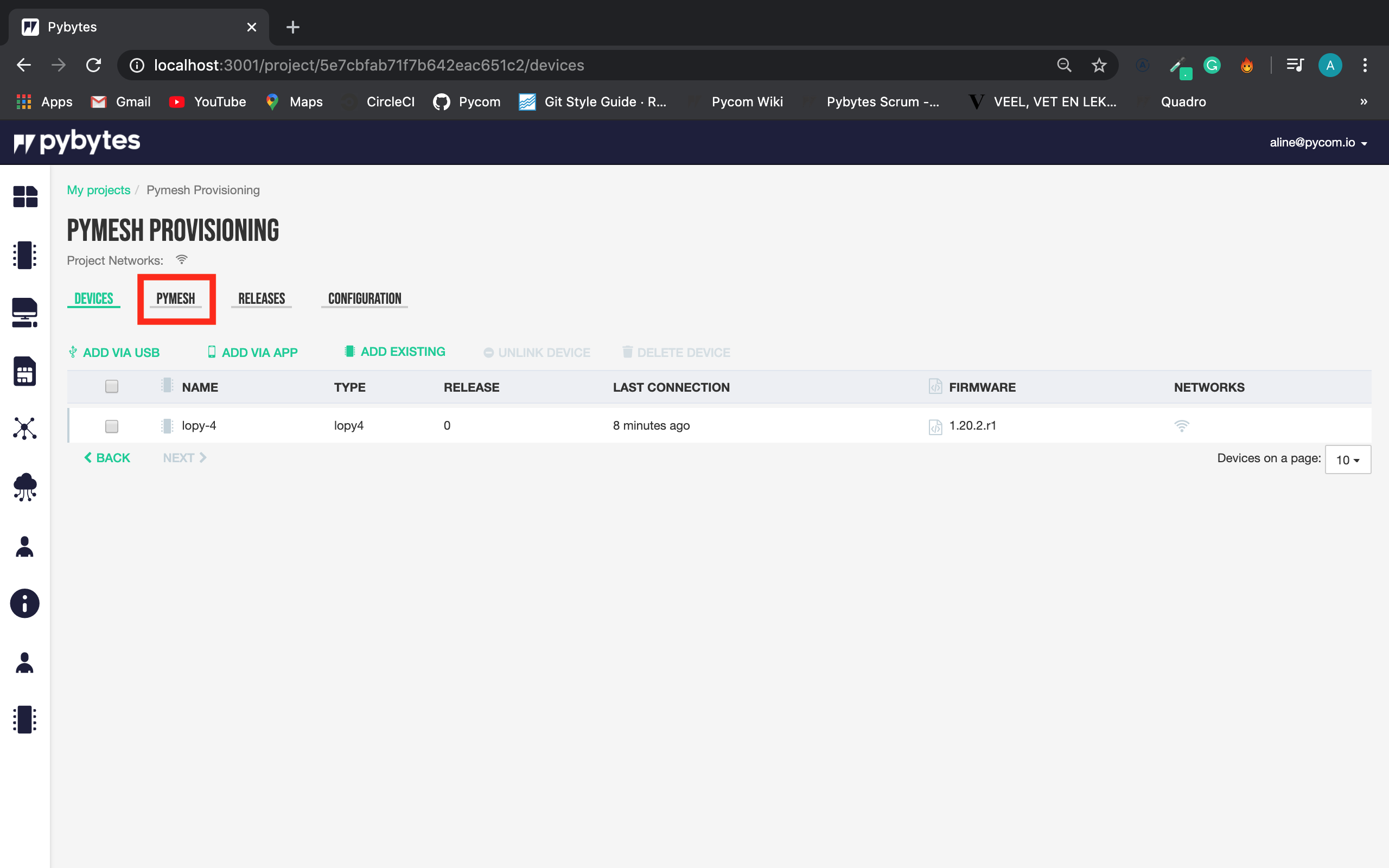The image size is (1389, 868).
Task: Click the browser address bar URL
Action: (368, 65)
